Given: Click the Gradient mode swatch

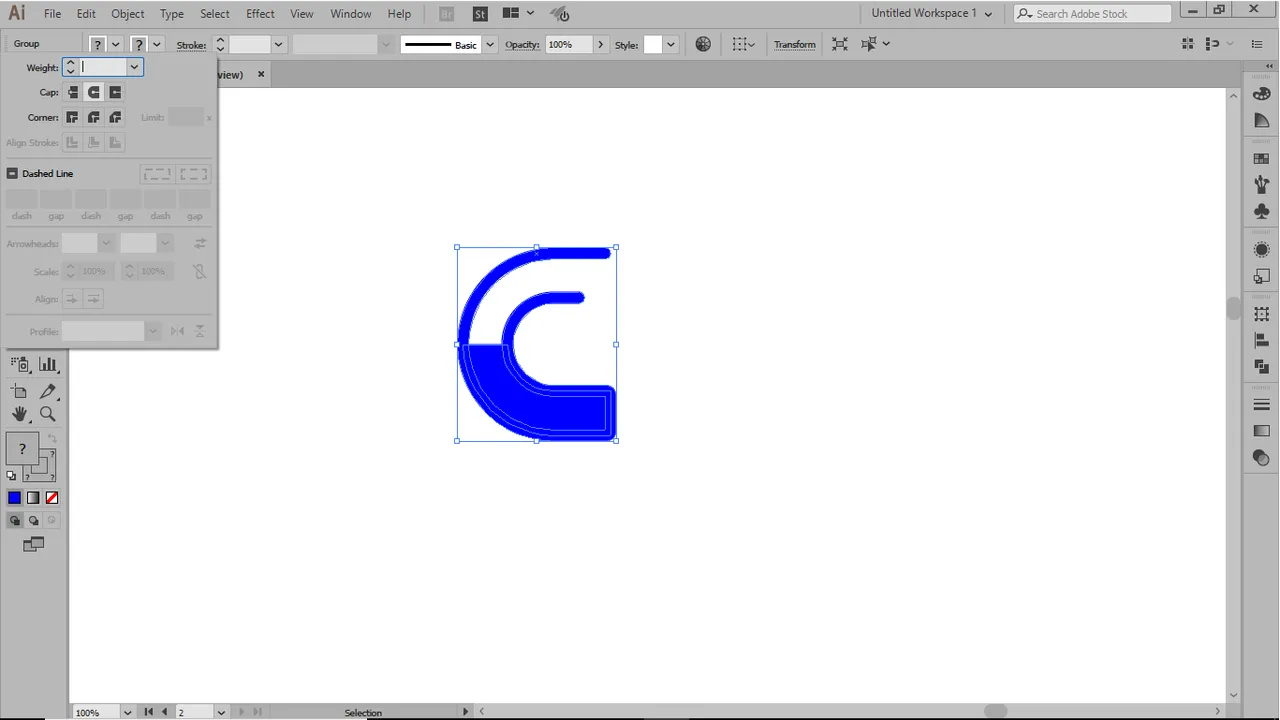Looking at the screenshot, I should (33, 498).
